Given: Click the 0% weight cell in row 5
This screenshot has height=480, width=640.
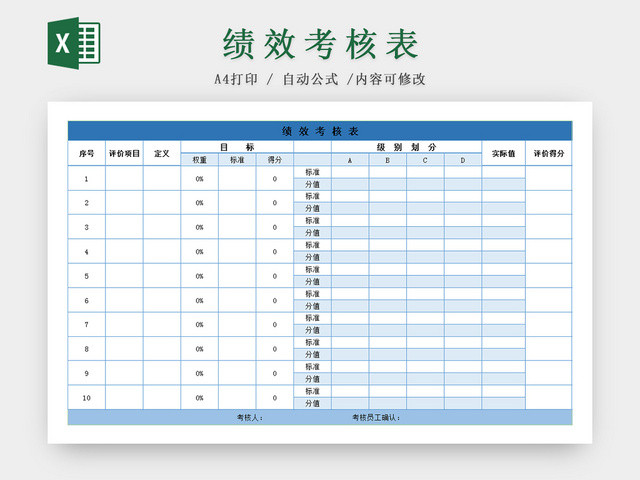Looking at the screenshot, I should pos(200,276).
